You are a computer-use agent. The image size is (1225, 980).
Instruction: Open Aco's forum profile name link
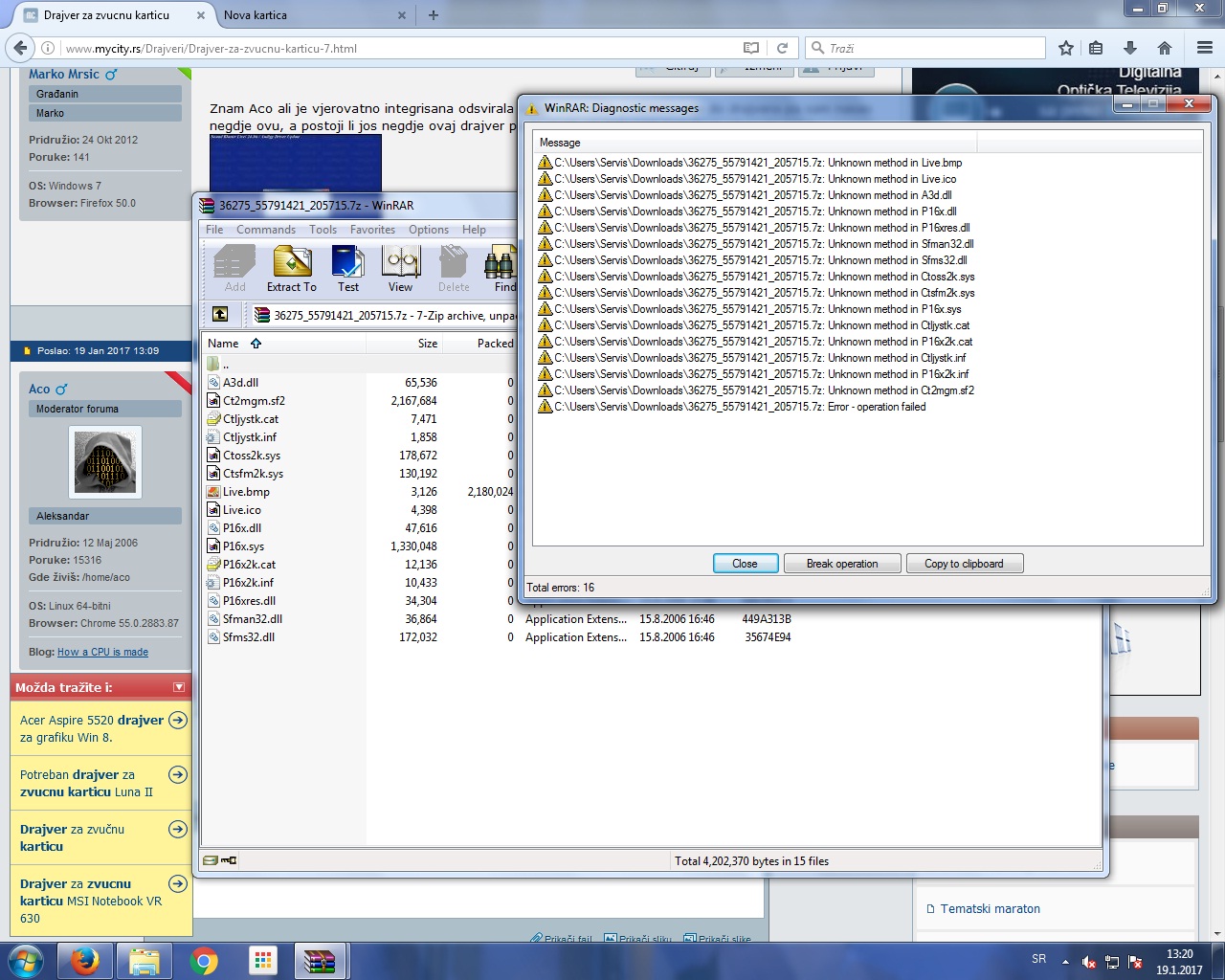coord(39,389)
